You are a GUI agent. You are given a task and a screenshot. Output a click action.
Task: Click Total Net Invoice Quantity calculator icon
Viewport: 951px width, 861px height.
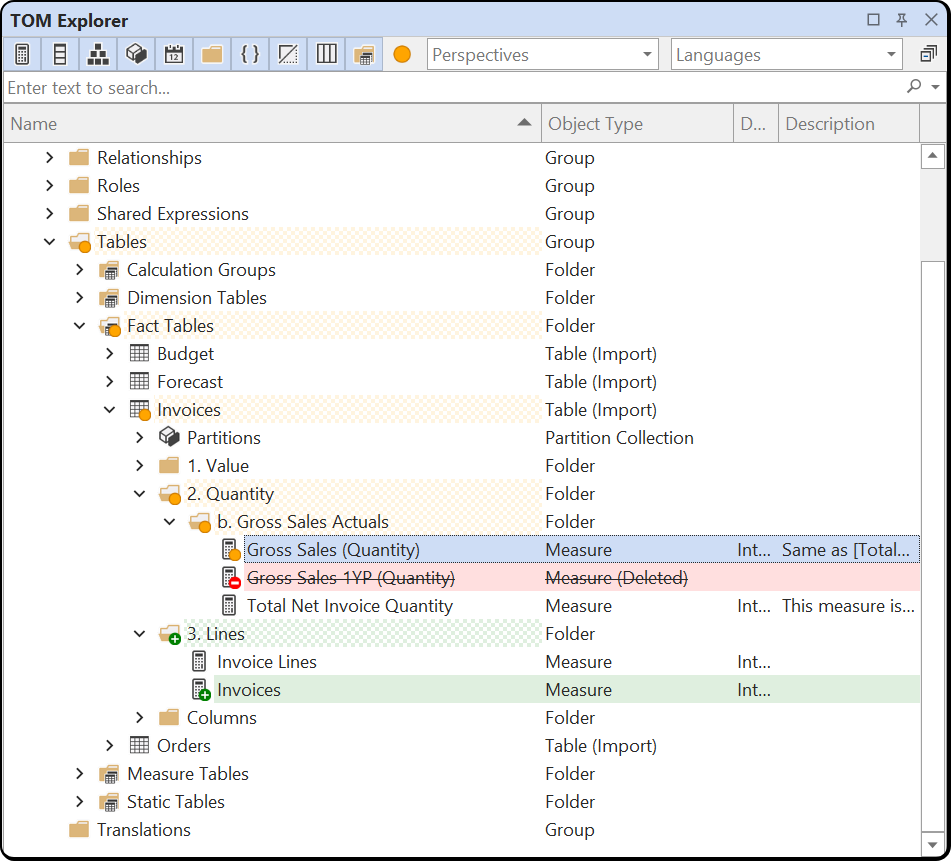pos(229,605)
